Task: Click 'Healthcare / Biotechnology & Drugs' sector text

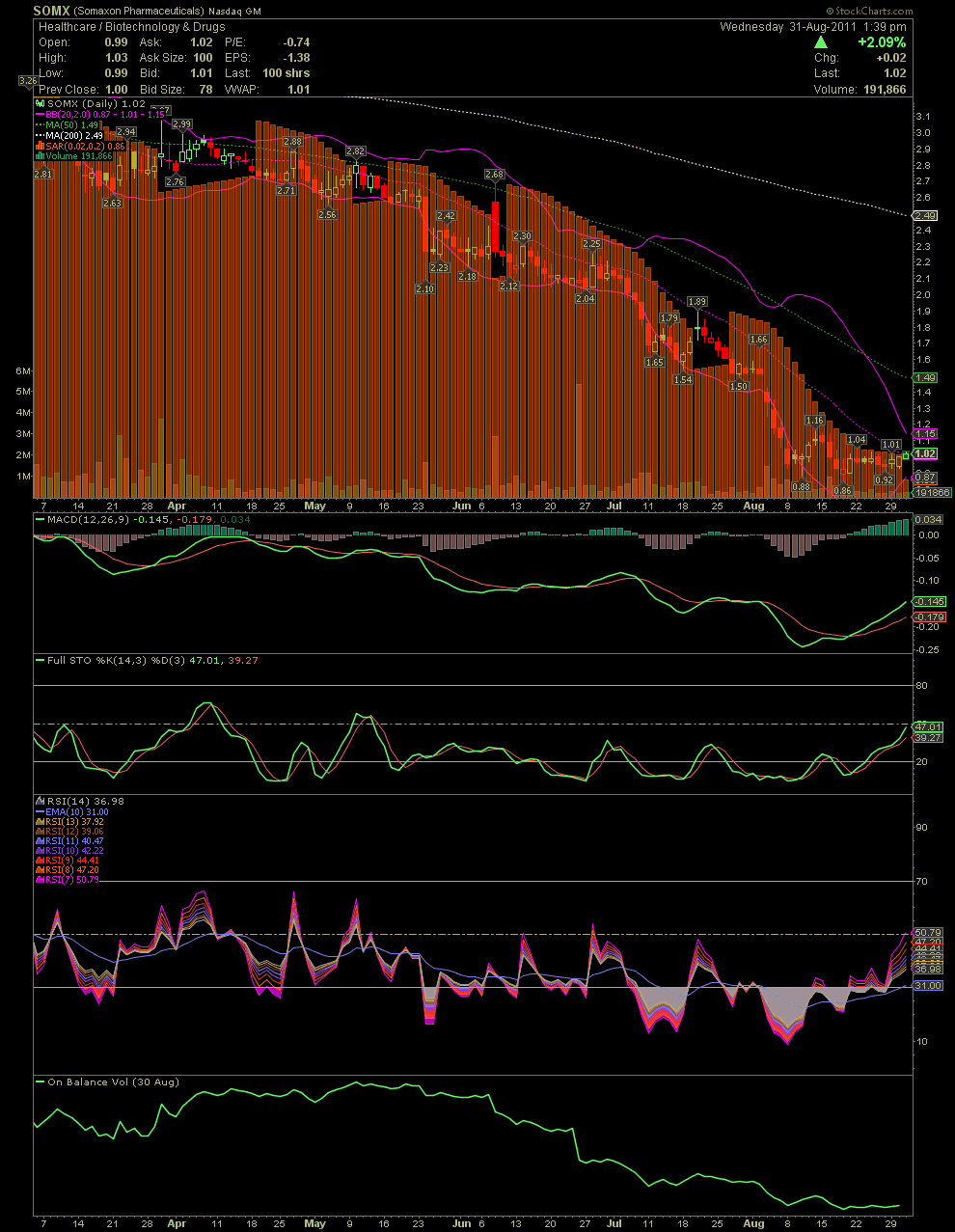Action: click(x=132, y=27)
